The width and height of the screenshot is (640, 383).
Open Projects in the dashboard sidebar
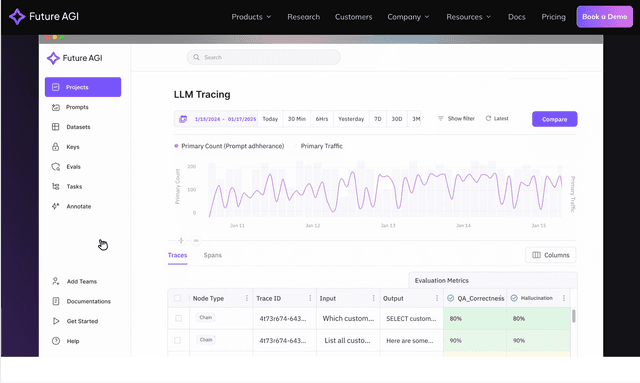click(x=83, y=87)
